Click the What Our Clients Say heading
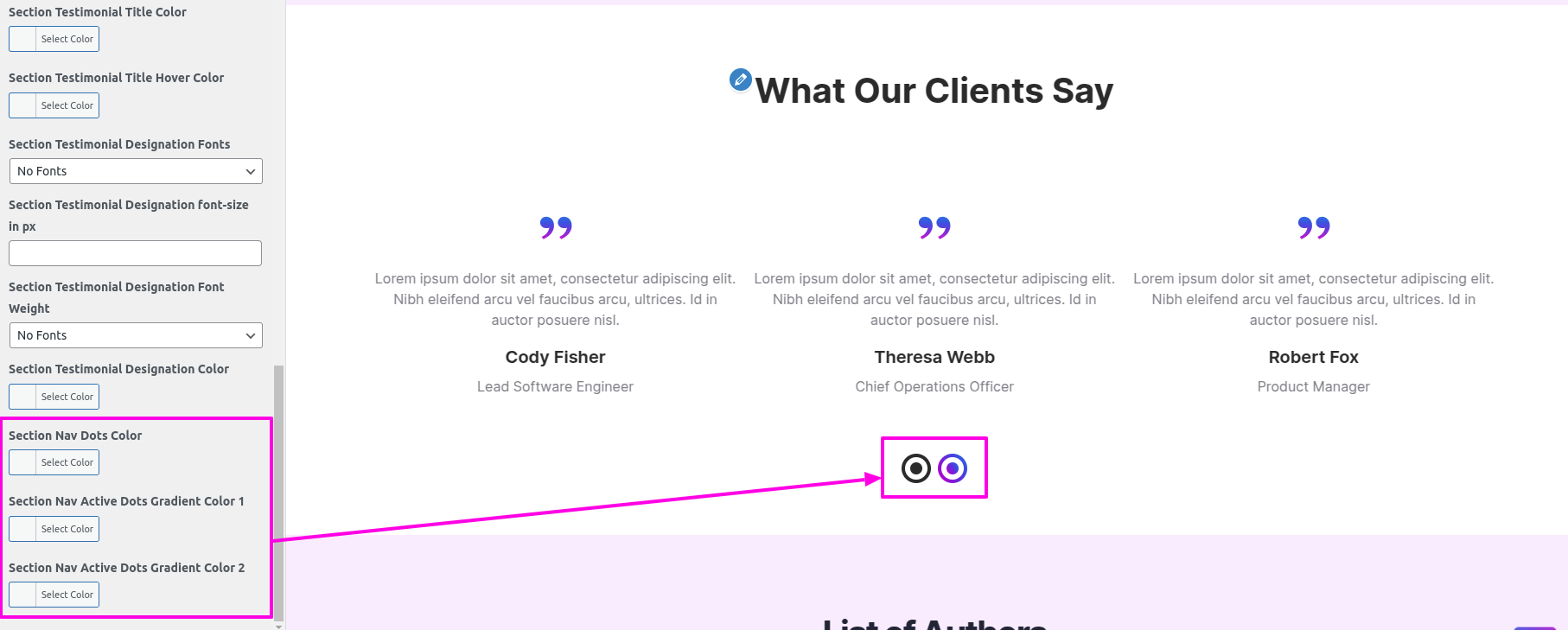Viewport: 1568px width, 630px height. 934,91
